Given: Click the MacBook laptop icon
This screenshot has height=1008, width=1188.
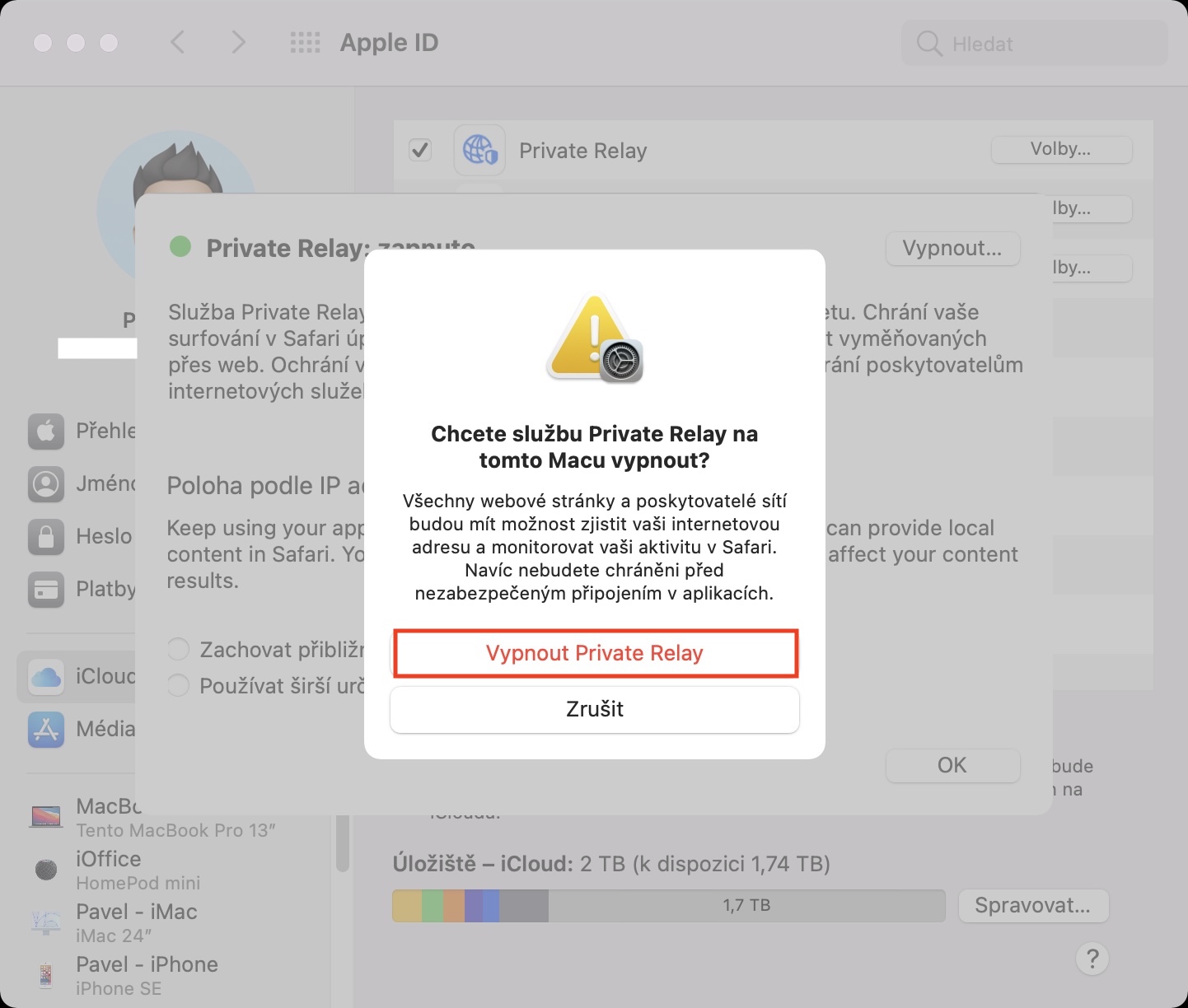Looking at the screenshot, I should [x=46, y=817].
